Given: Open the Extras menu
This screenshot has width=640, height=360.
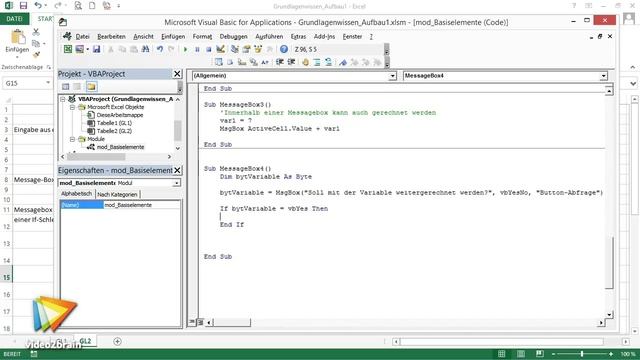Looking at the screenshot, I should click(298, 37).
